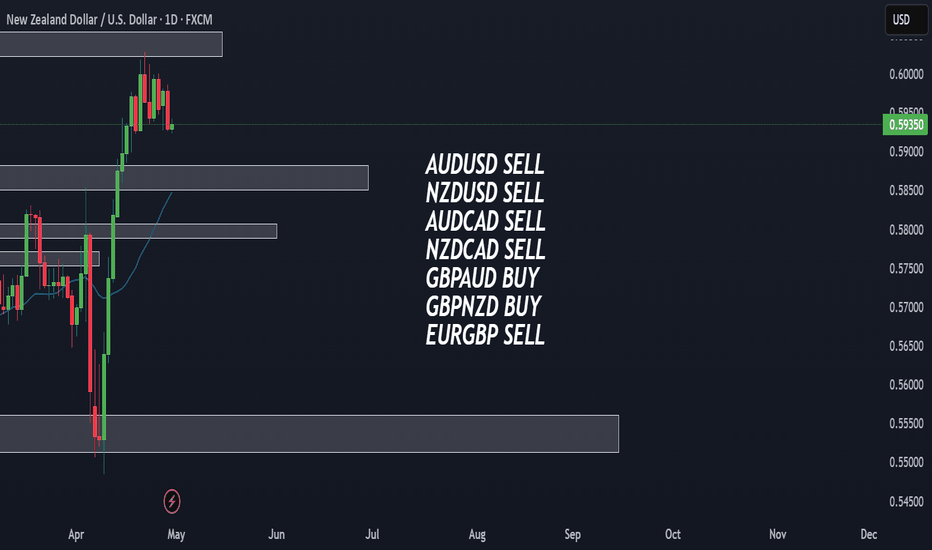Click the Dec label on time axis

(x=868, y=534)
